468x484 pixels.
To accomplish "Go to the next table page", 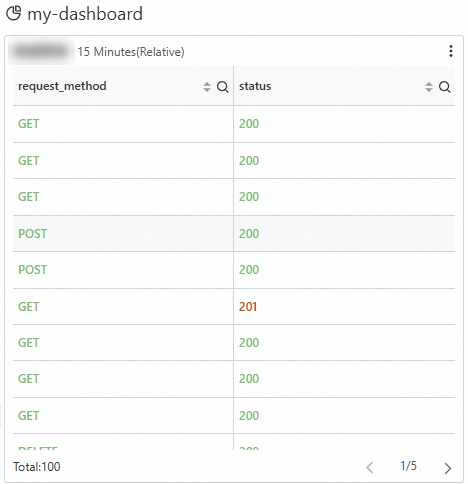I will [448, 468].
